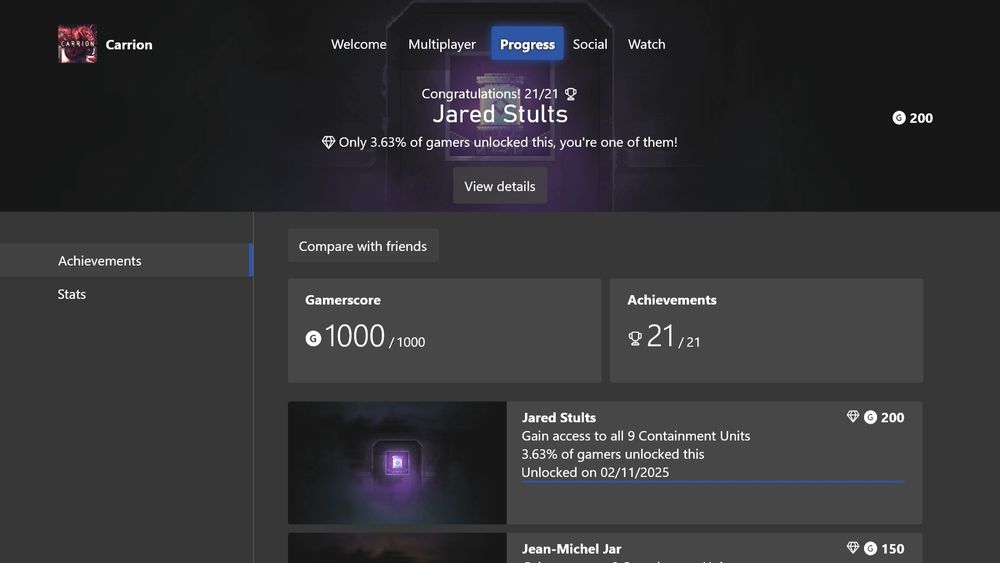Viewport: 1000px width, 563px height.
Task: Click the G icon in Gamerscore 1000 card
Action: 312,339
